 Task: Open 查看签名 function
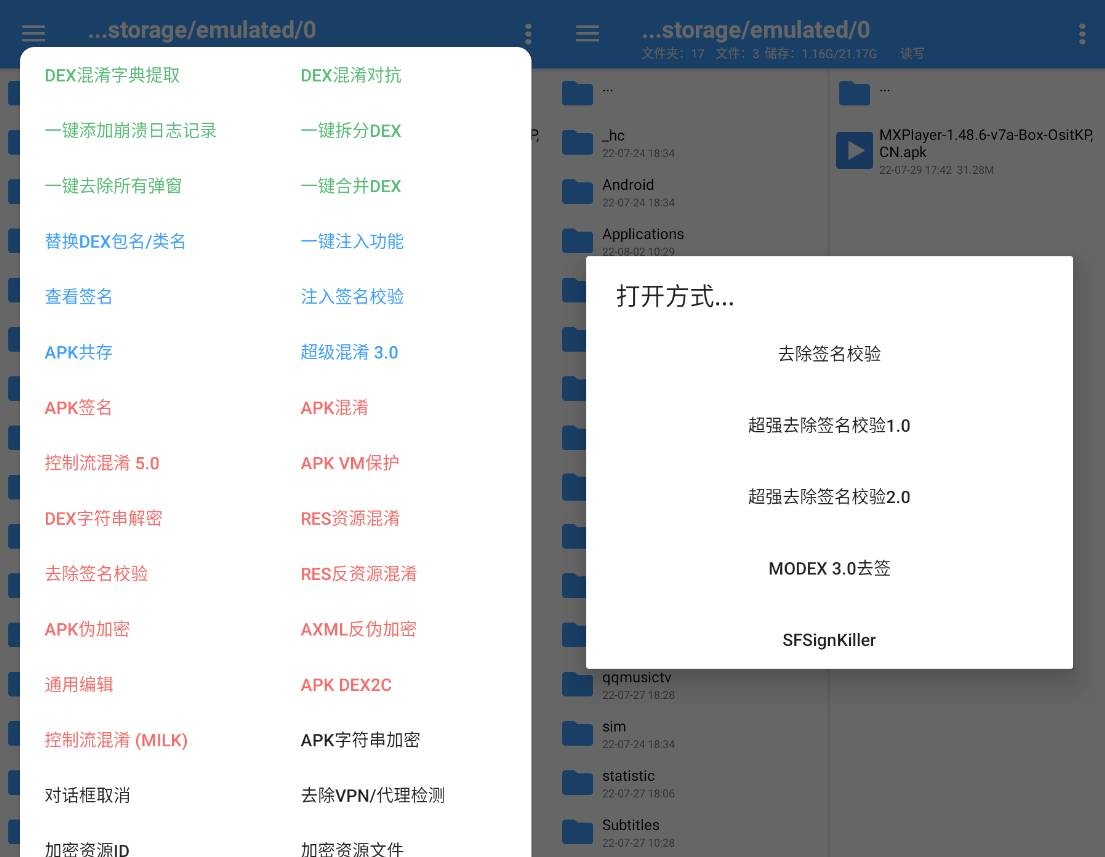[78, 297]
